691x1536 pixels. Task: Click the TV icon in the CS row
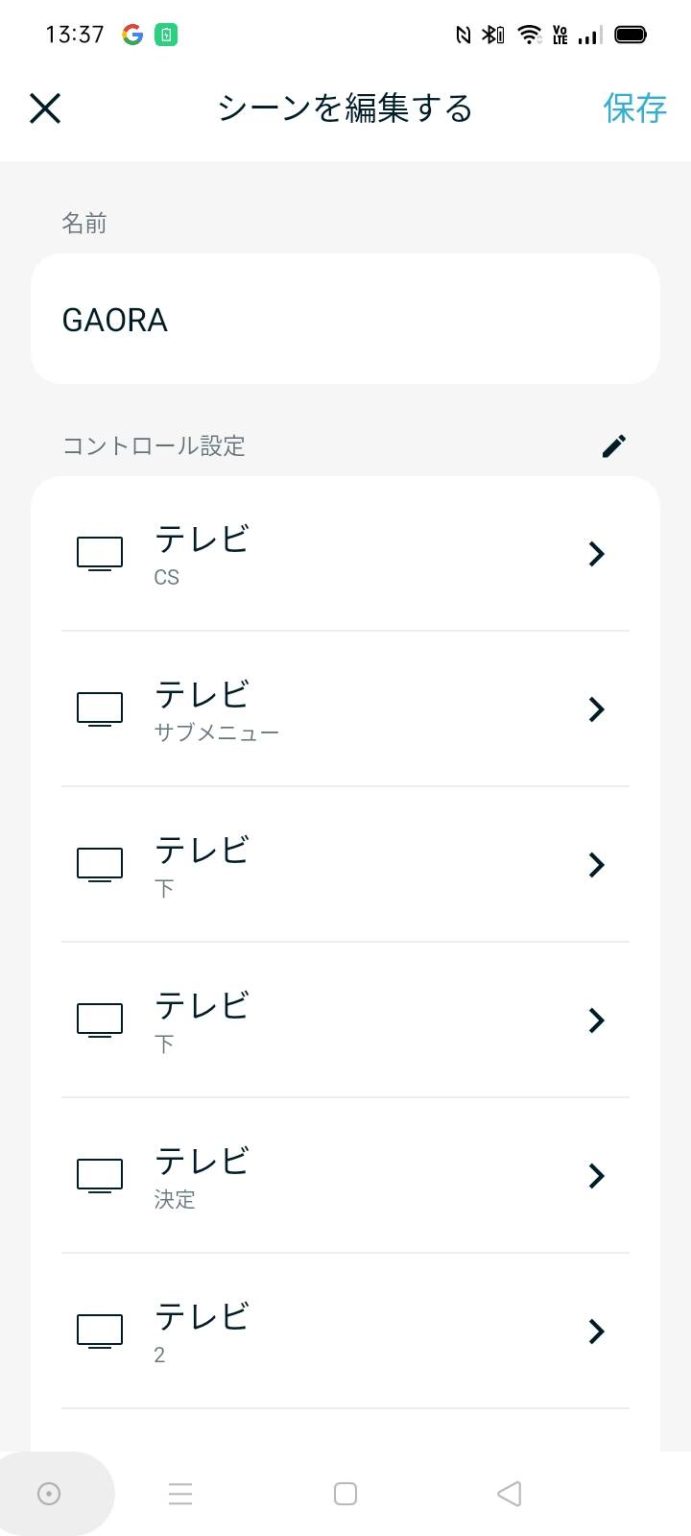100,554
